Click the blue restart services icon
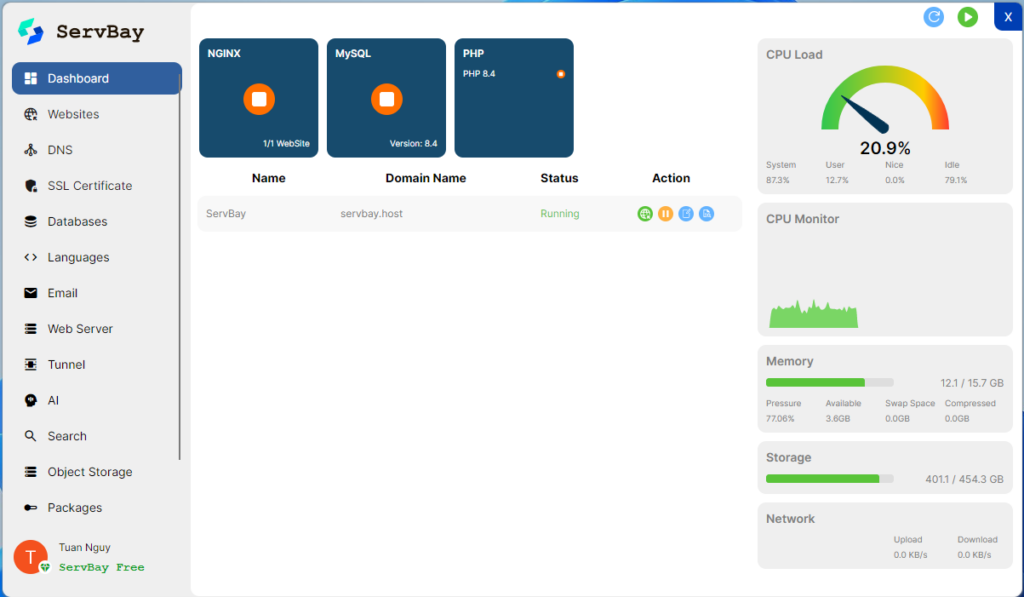Screen dimensions: 1024x597 point(934,17)
